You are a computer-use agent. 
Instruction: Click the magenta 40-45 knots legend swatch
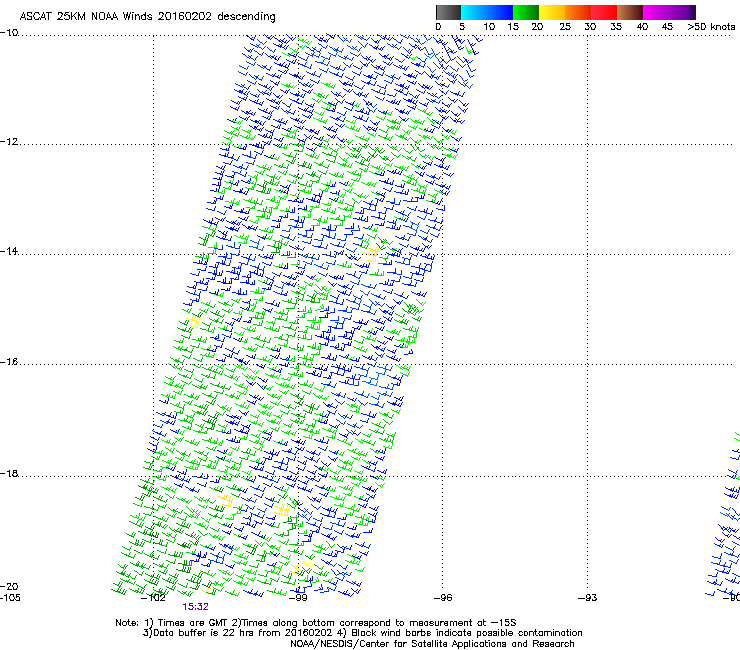pyautogui.click(x=656, y=12)
